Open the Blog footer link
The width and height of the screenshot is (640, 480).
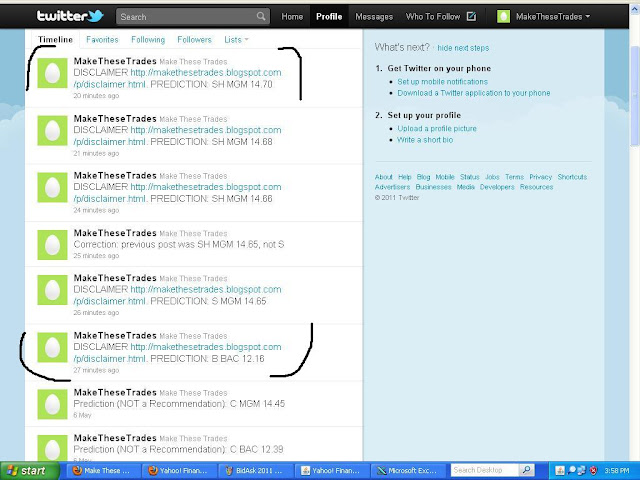point(423,177)
